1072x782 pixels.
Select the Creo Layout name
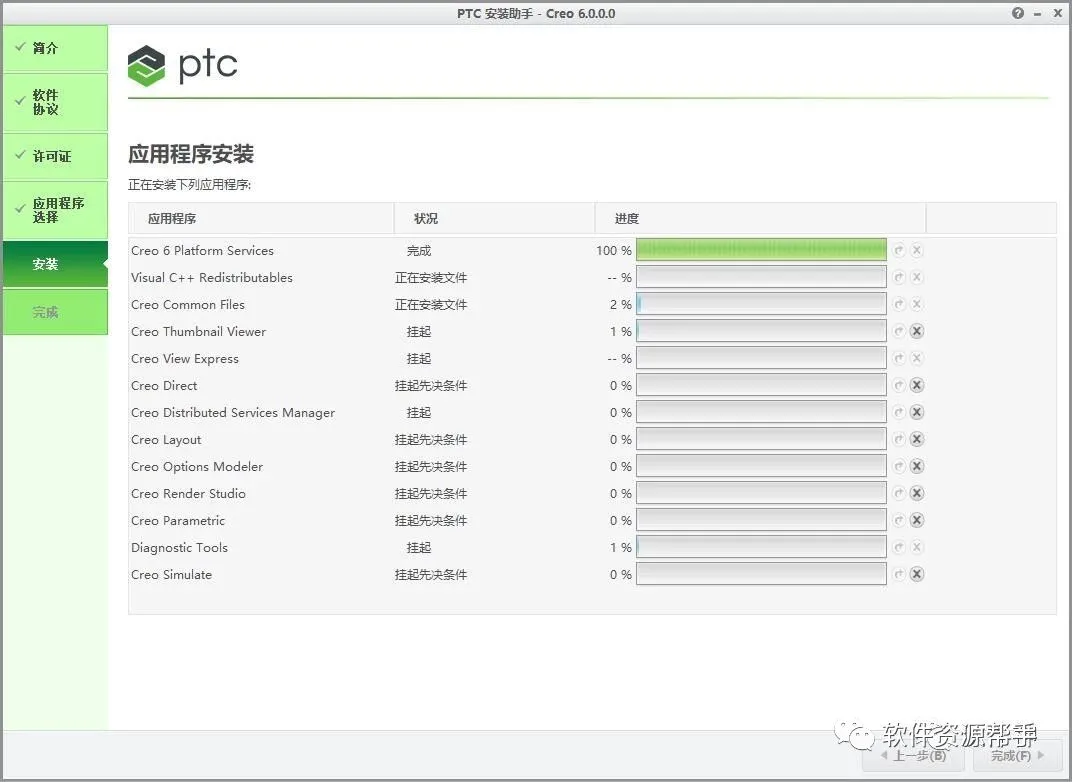tap(166, 440)
